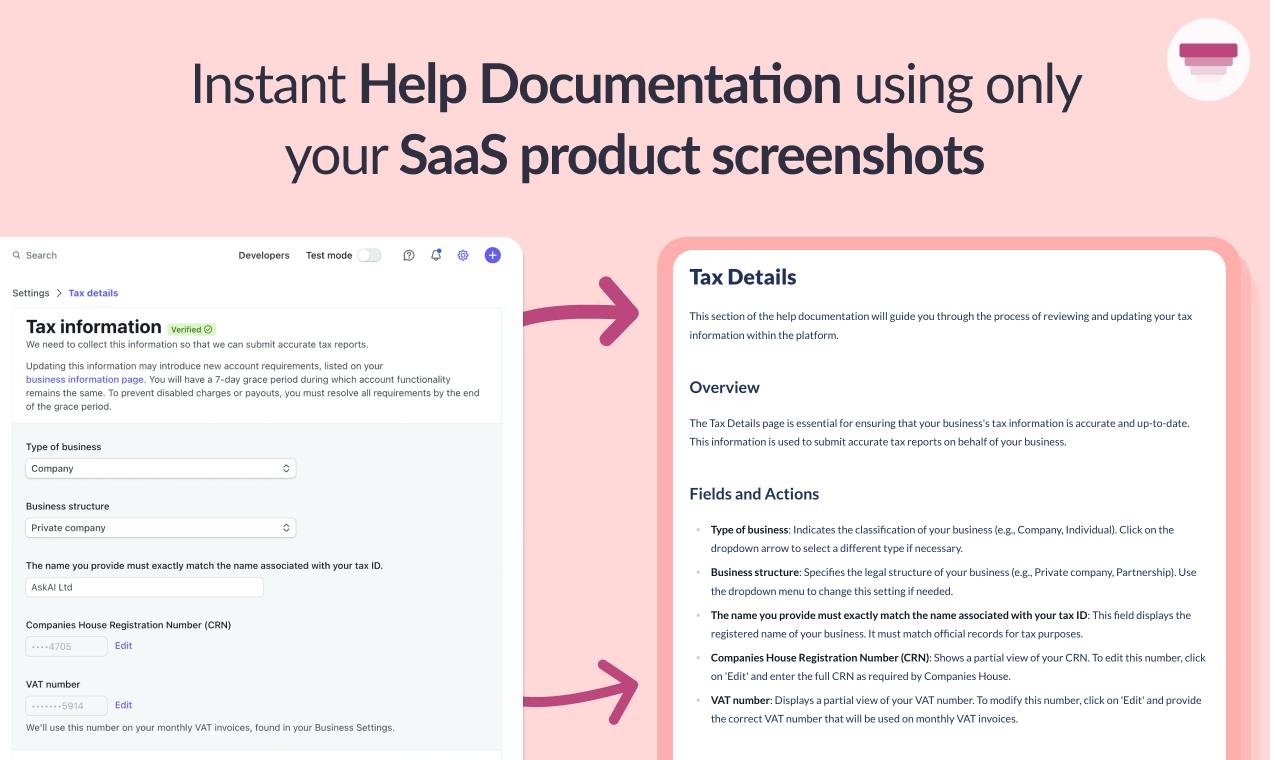Image resolution: width=1270 pixels, height=760 pixels.
Task: Open notifications from the bell icon
Action: [435, 255]
